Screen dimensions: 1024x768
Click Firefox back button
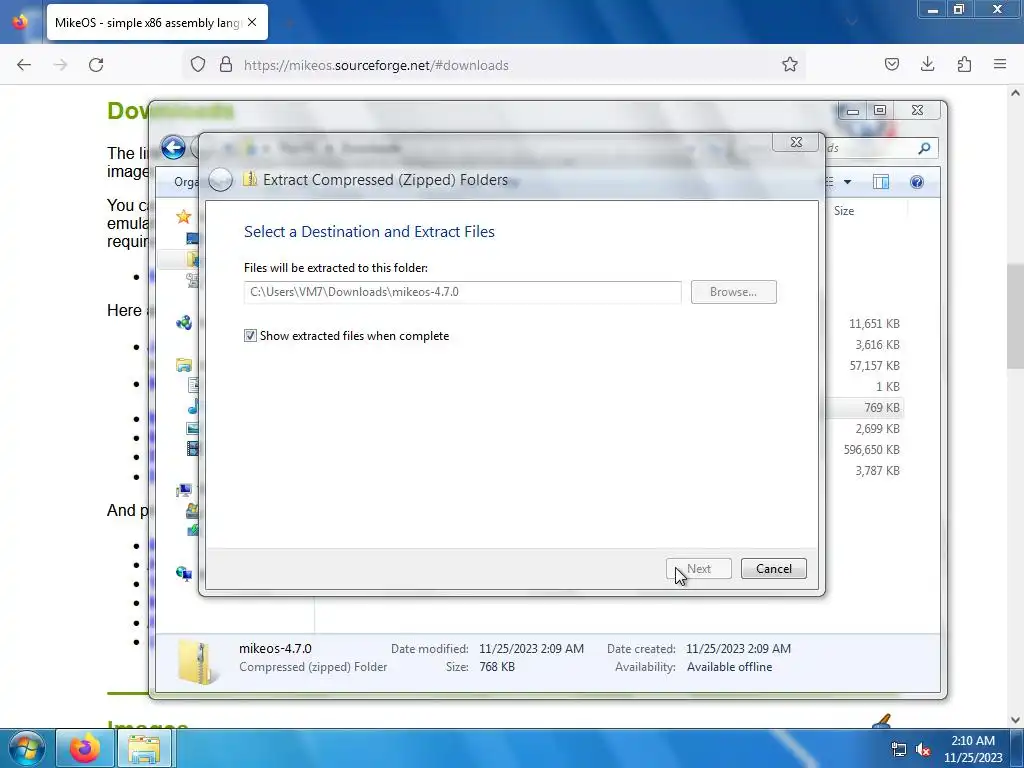pyautogui.click(x=24, y=65)
